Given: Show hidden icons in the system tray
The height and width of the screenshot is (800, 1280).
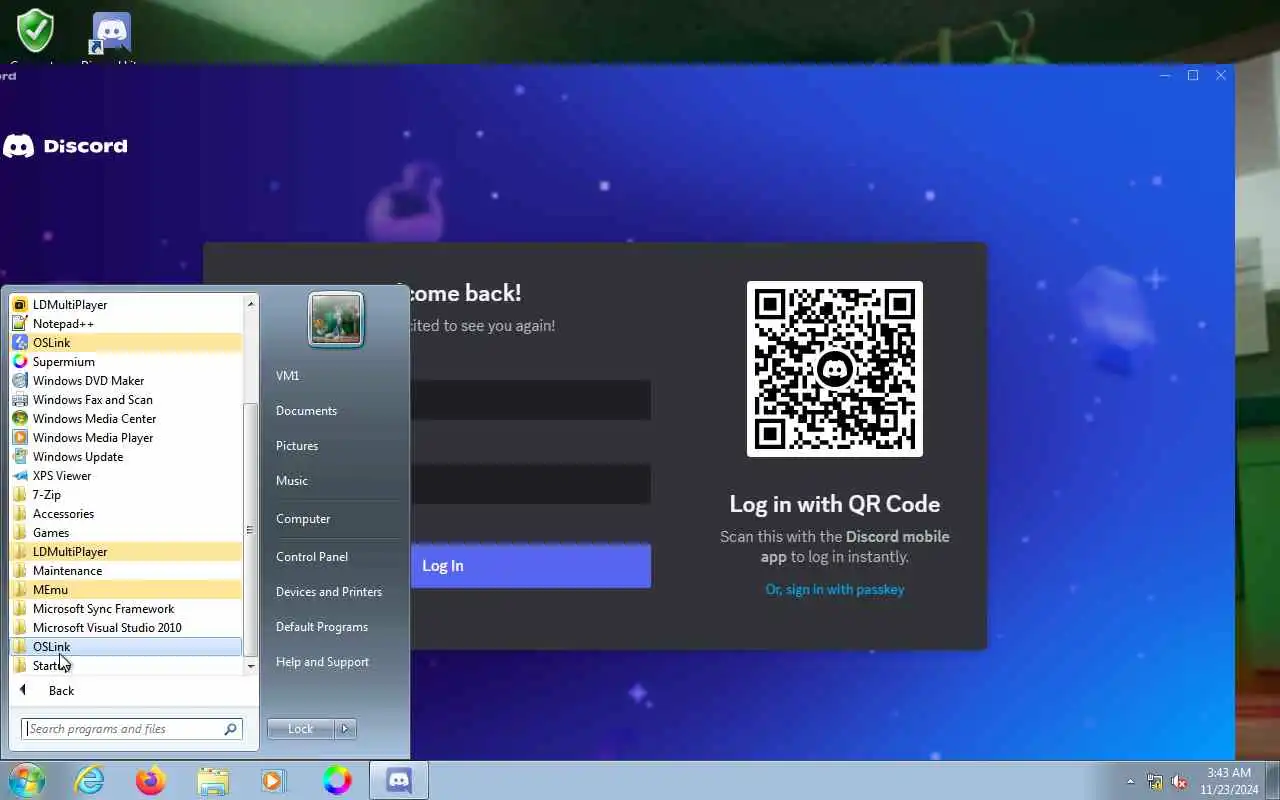Looking at the screenshot, I should click(1130, 781).
